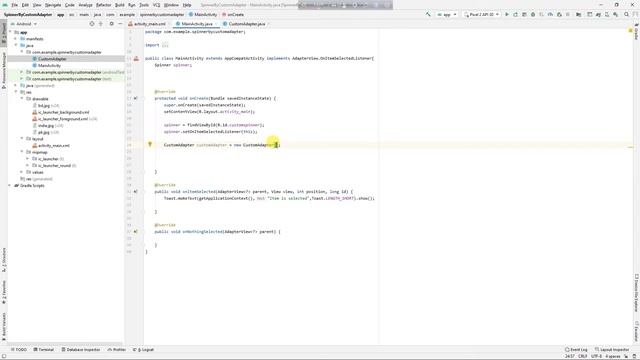This screenshot has height=360, width=640.
Task: Expand the manifests folder arrow
Action: click(16, 39)
